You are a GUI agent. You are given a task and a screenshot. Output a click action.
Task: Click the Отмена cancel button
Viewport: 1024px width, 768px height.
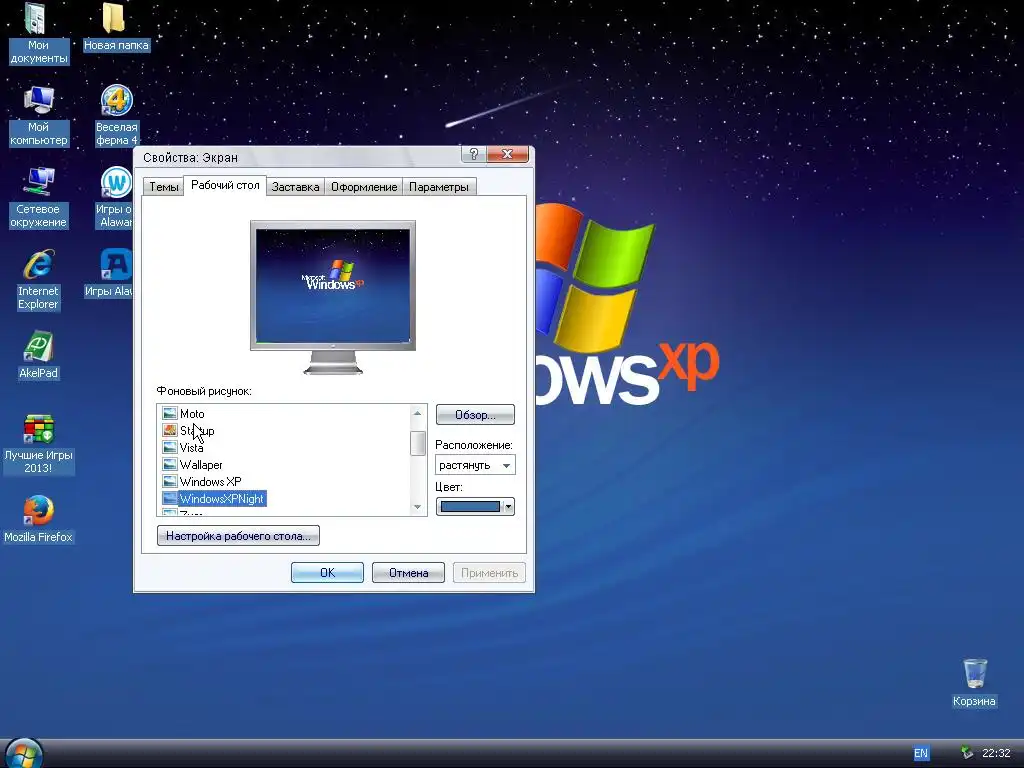408,573
